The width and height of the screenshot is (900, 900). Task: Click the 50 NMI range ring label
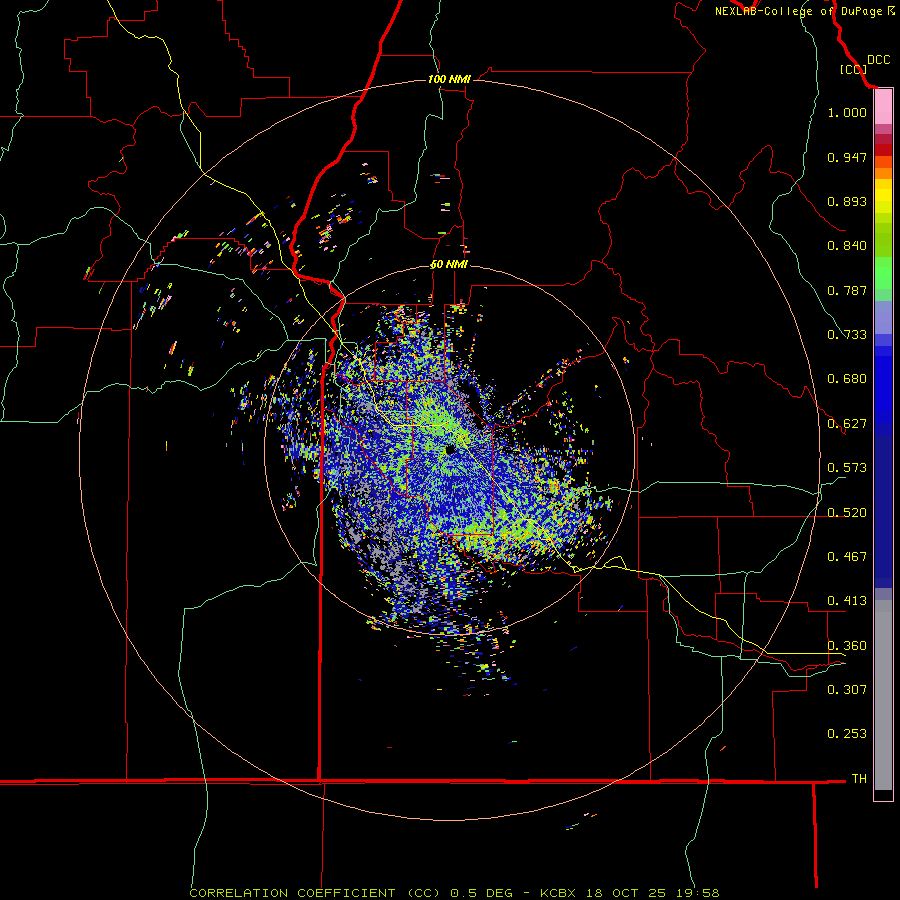coord(449,265)
